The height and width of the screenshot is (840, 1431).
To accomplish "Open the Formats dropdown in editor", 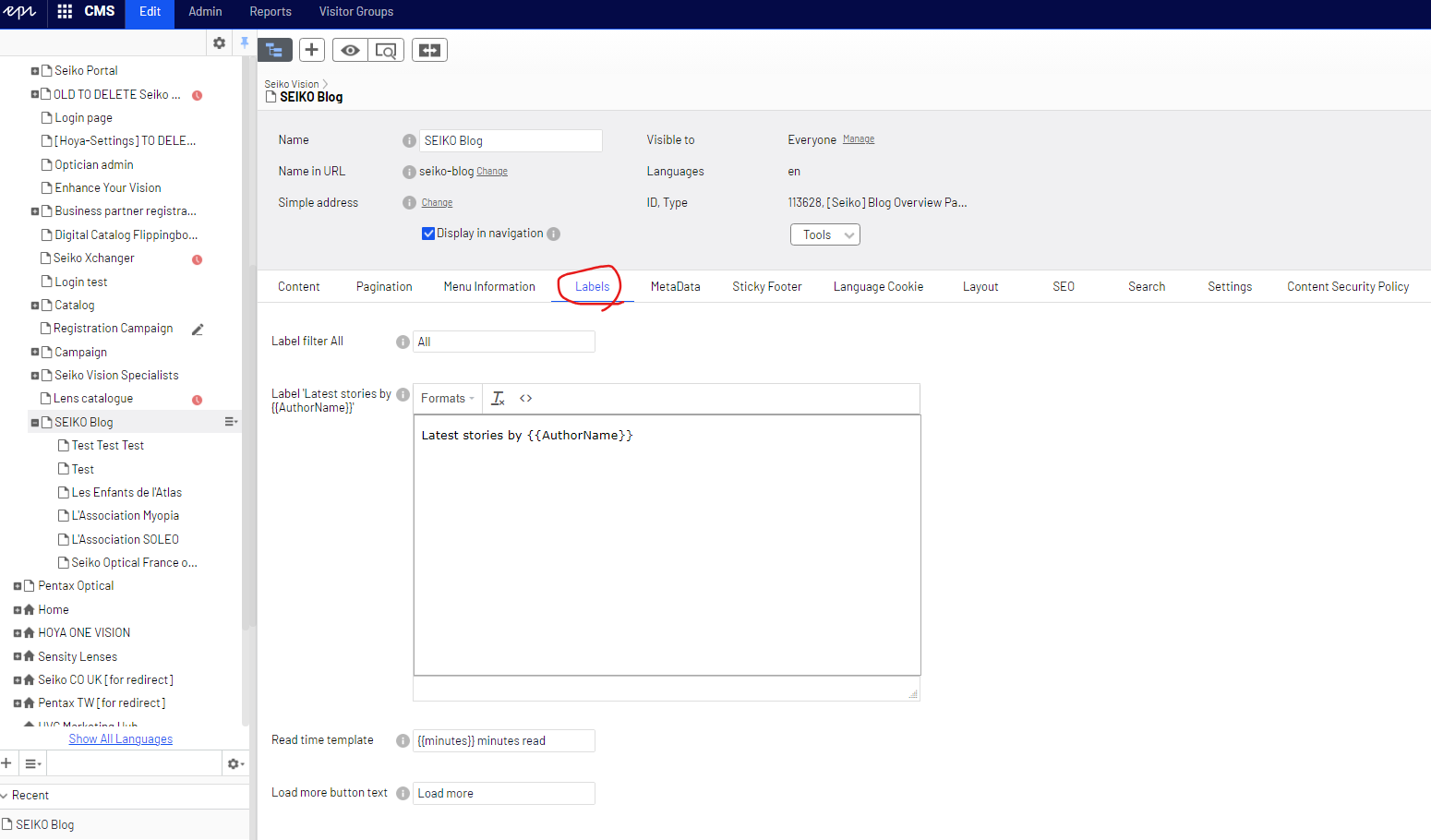I will (447, 399).
